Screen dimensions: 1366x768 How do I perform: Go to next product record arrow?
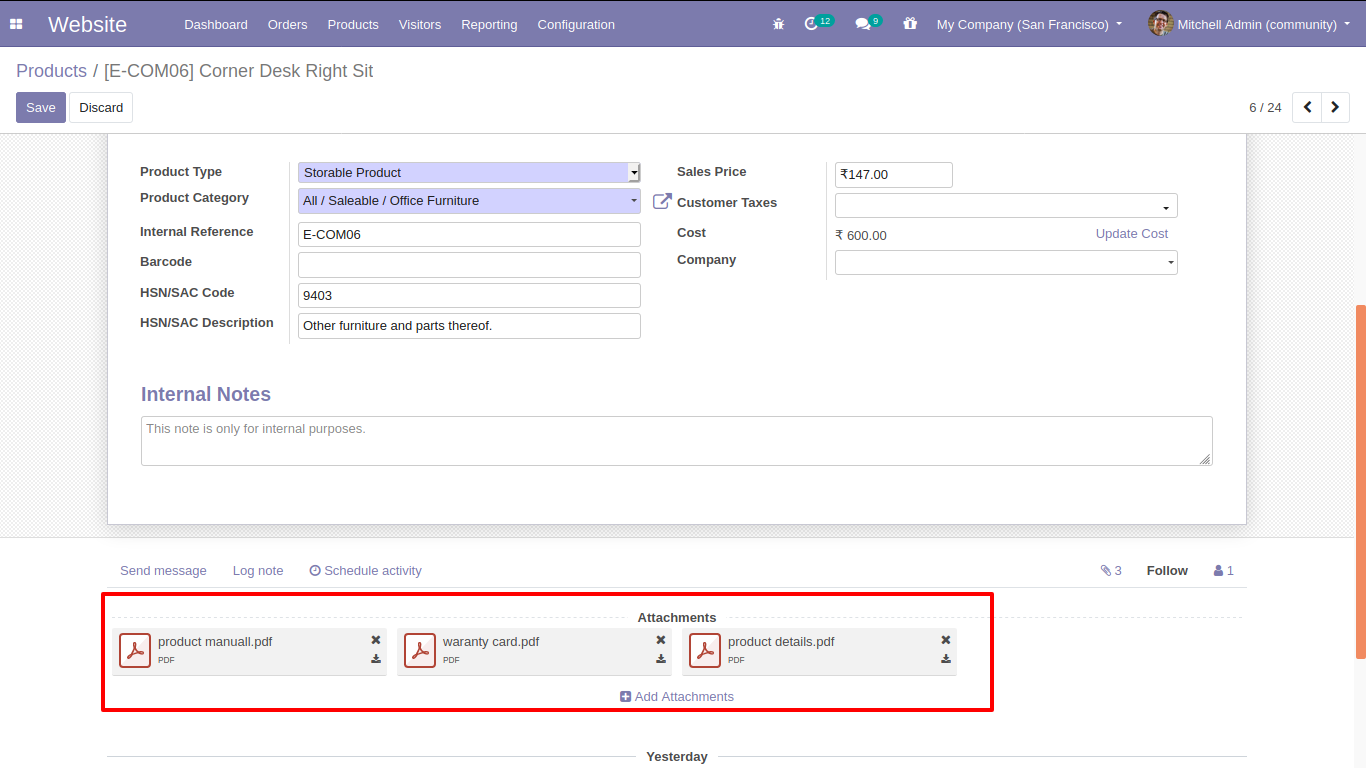coord(1335,107)
